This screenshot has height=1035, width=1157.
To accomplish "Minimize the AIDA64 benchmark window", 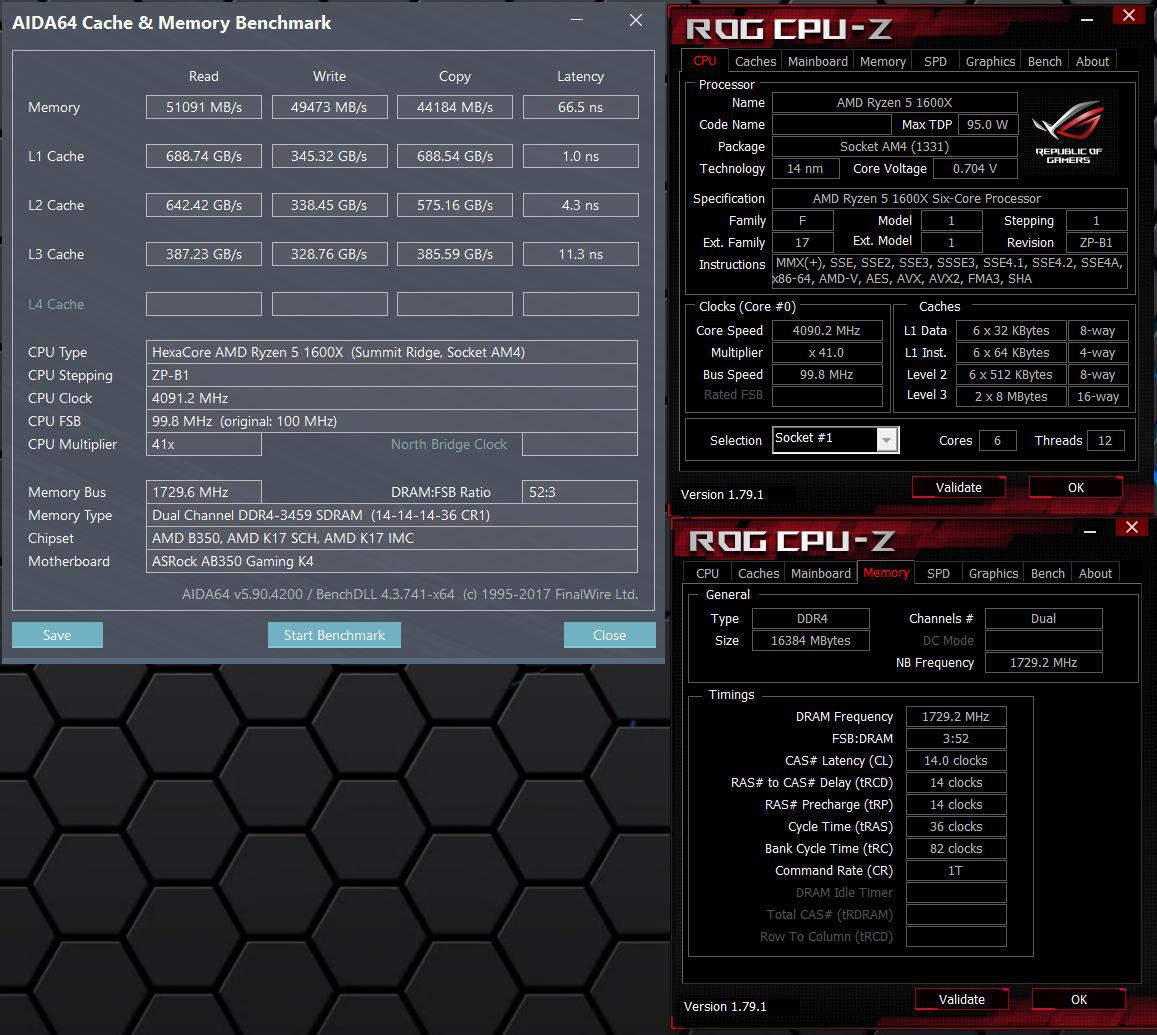I will [577, 20].
